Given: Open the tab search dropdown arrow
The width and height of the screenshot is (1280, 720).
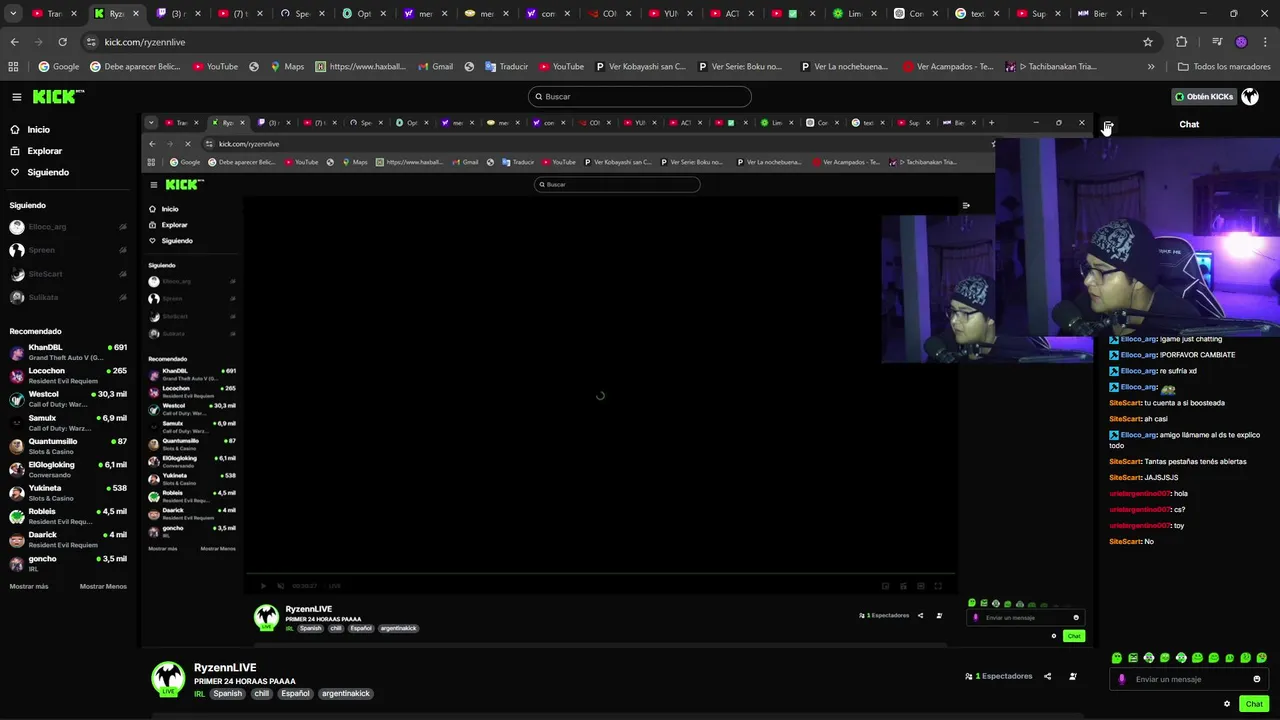Looking at the screenshot, I should tap(13, 14).
